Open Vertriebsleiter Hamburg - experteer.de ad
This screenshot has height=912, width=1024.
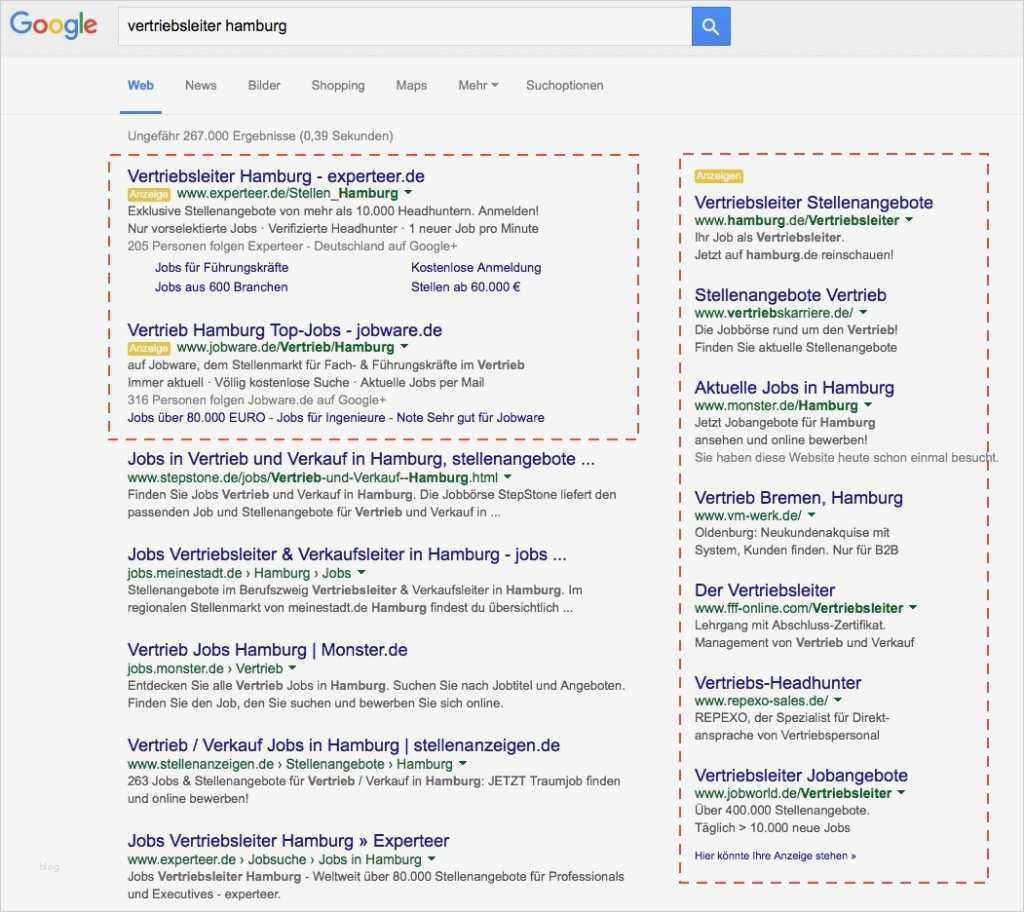pos(276,176)
